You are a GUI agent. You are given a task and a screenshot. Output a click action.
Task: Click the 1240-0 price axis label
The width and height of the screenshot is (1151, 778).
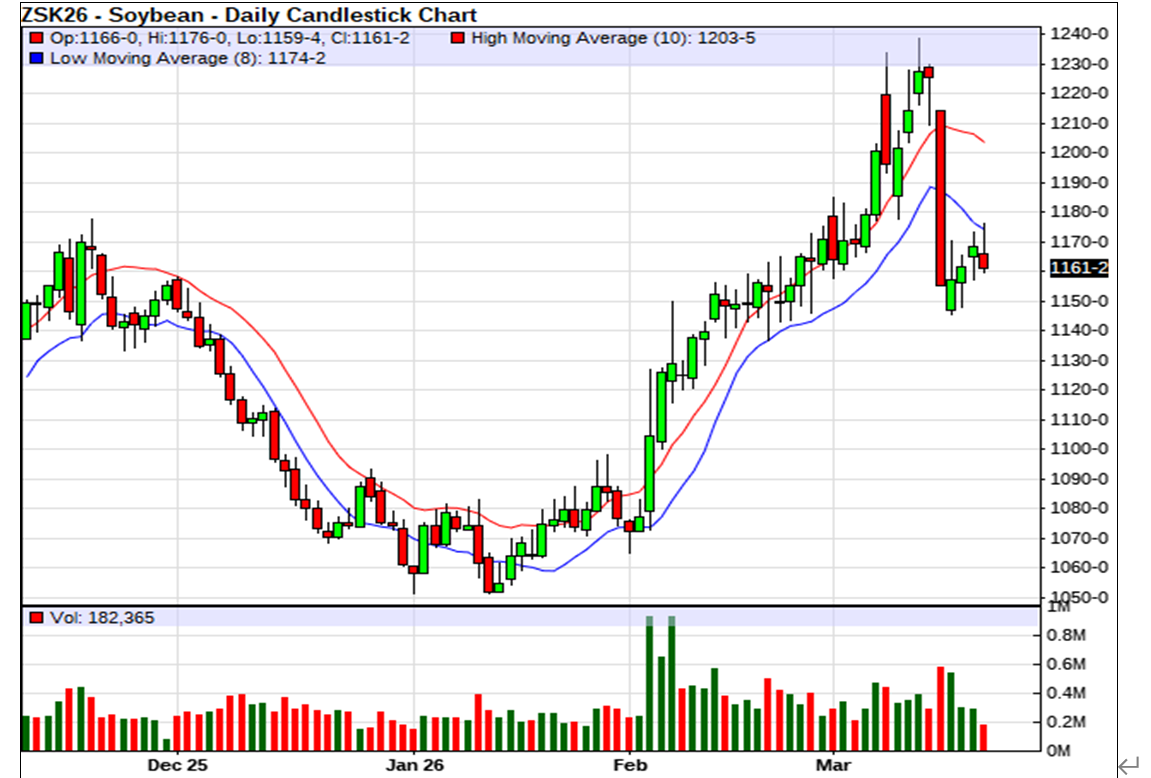[1078, 34]
